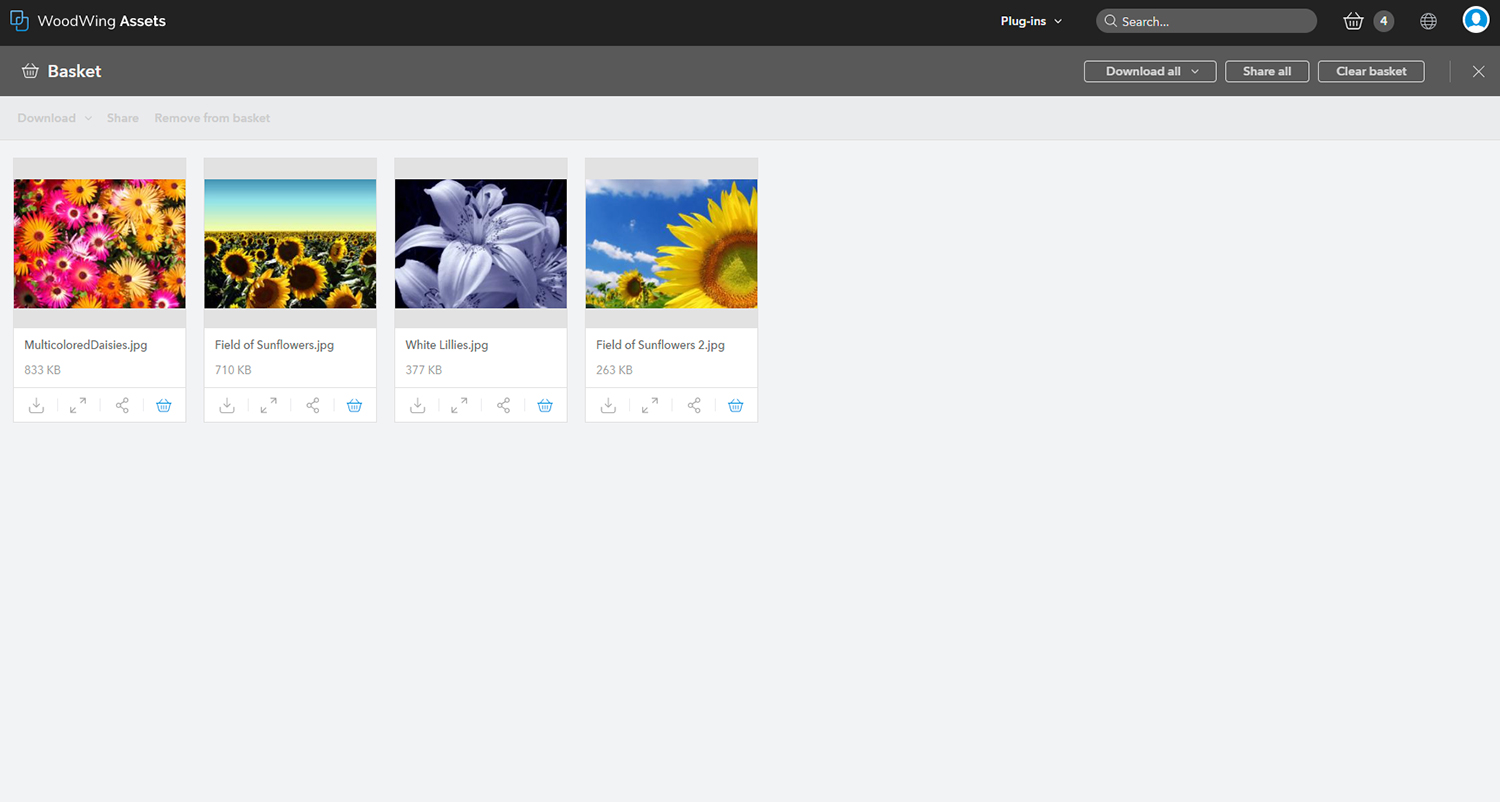Viewport: 1500px width, 802px height.
Task: Click Share in the selection toolbar
Action: 123,118
